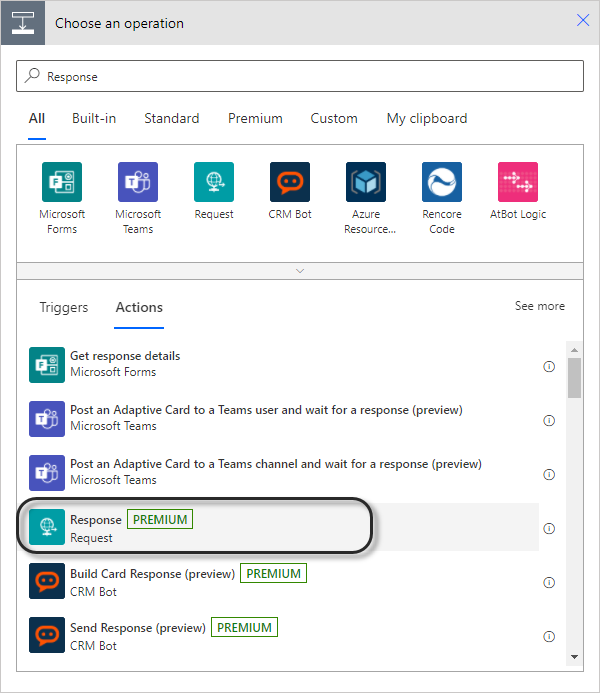Screen dimensions: 600x693
Task: Show info for Teams channel Adaptive Card action
Action: click(x=549, y=474)
